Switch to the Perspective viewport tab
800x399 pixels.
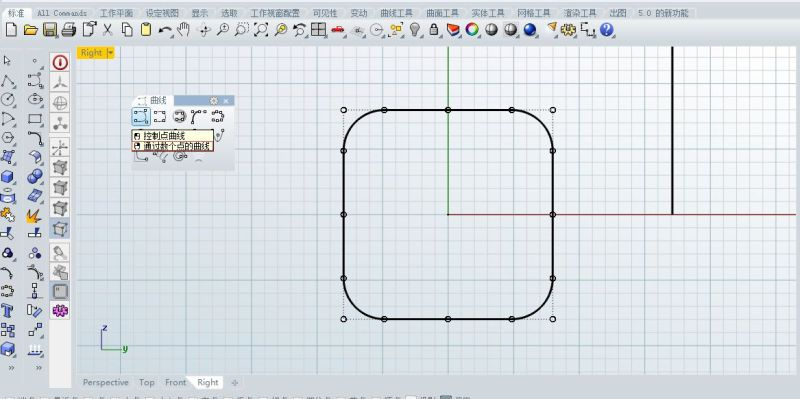[x=106, y=382]
